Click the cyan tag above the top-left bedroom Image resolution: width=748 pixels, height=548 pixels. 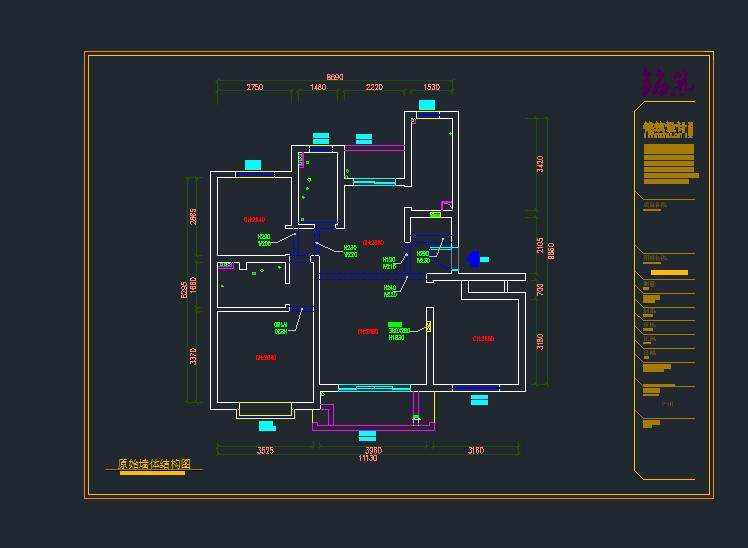[x=253, y=165]
